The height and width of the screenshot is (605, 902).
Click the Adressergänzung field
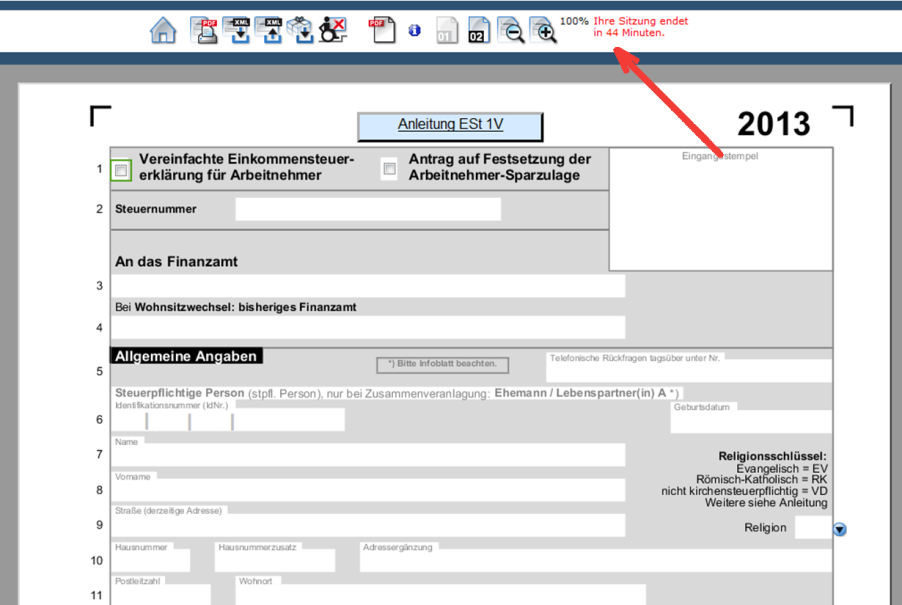coord(596,561)
